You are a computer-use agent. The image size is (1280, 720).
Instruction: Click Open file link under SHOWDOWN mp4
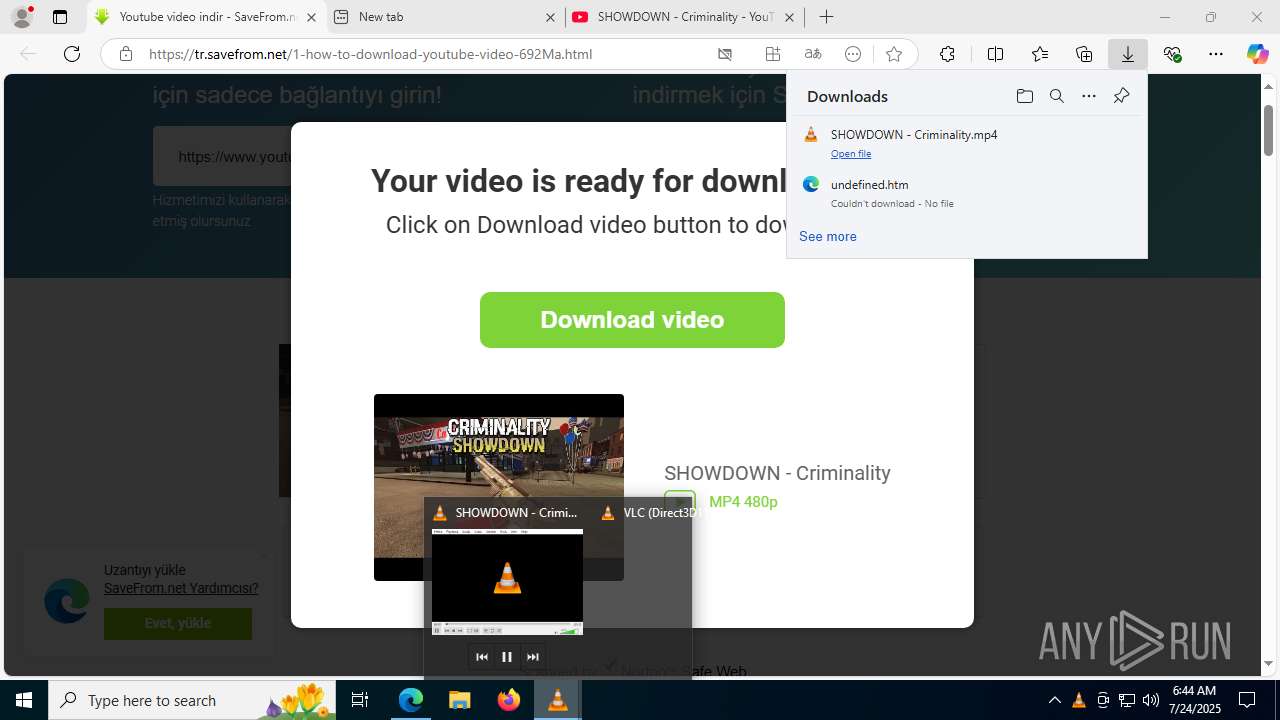point(851,154)
